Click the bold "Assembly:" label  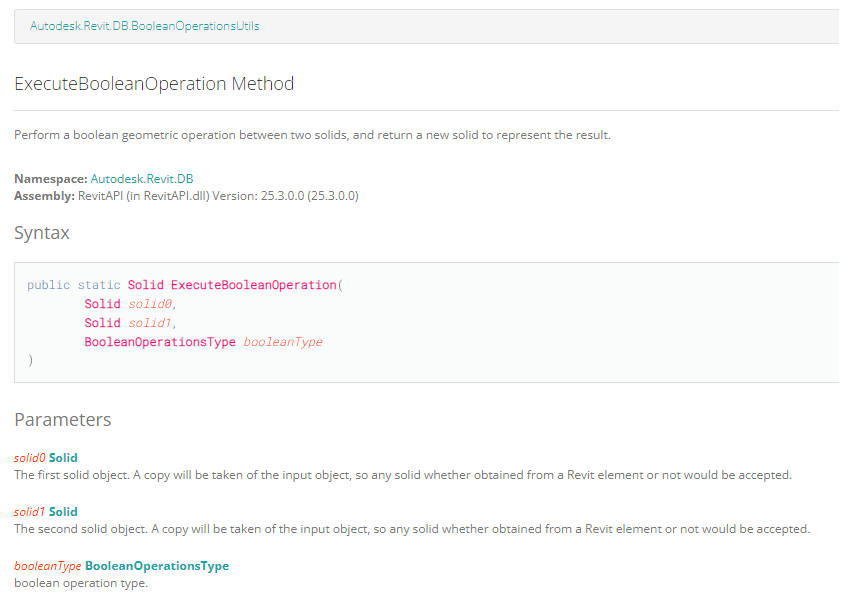tap(45, 196)
